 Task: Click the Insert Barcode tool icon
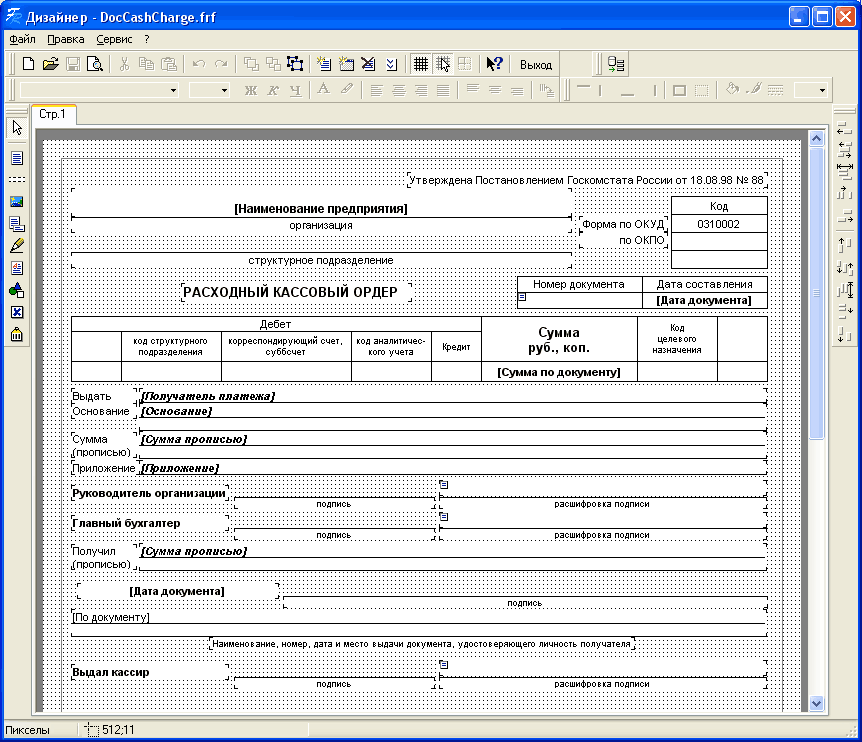tap(17, 335)
